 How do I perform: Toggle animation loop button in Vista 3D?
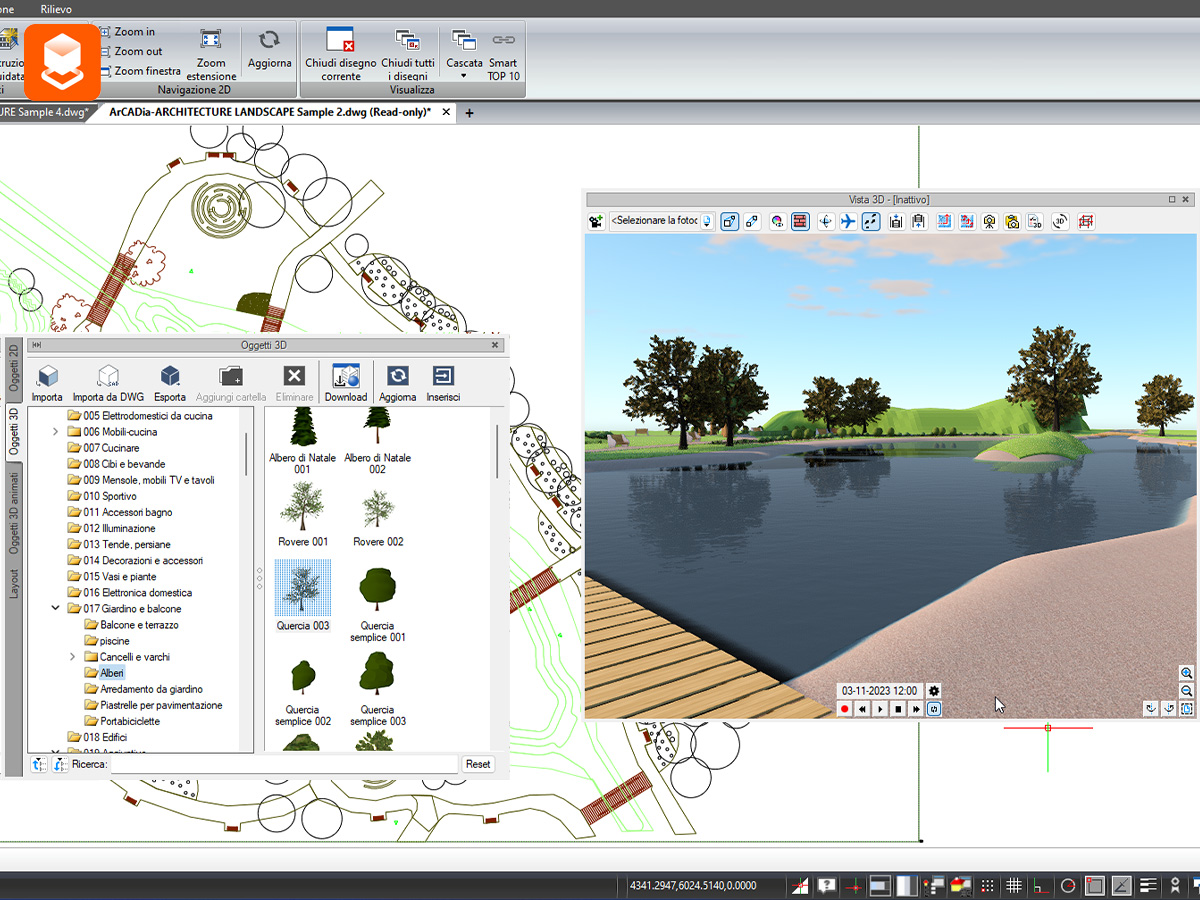point(934,709)
